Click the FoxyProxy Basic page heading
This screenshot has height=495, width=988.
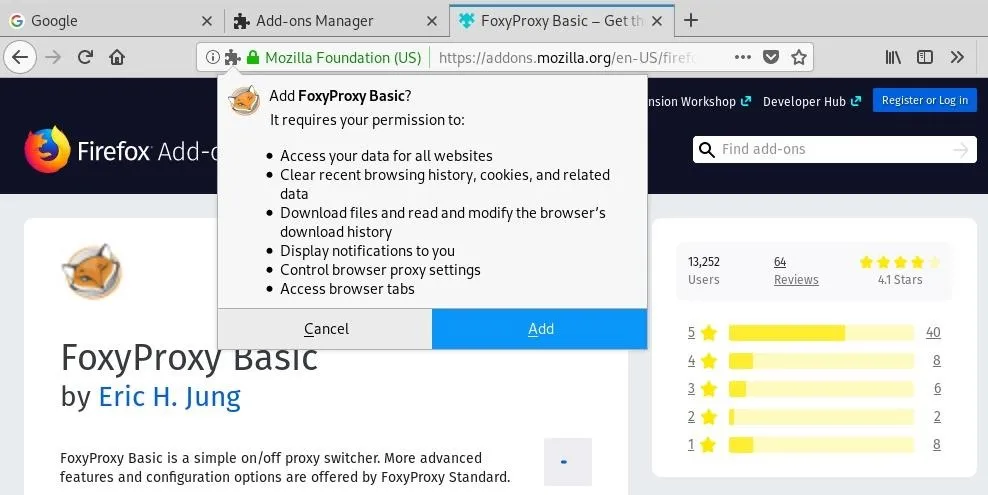tap(190, 358)
